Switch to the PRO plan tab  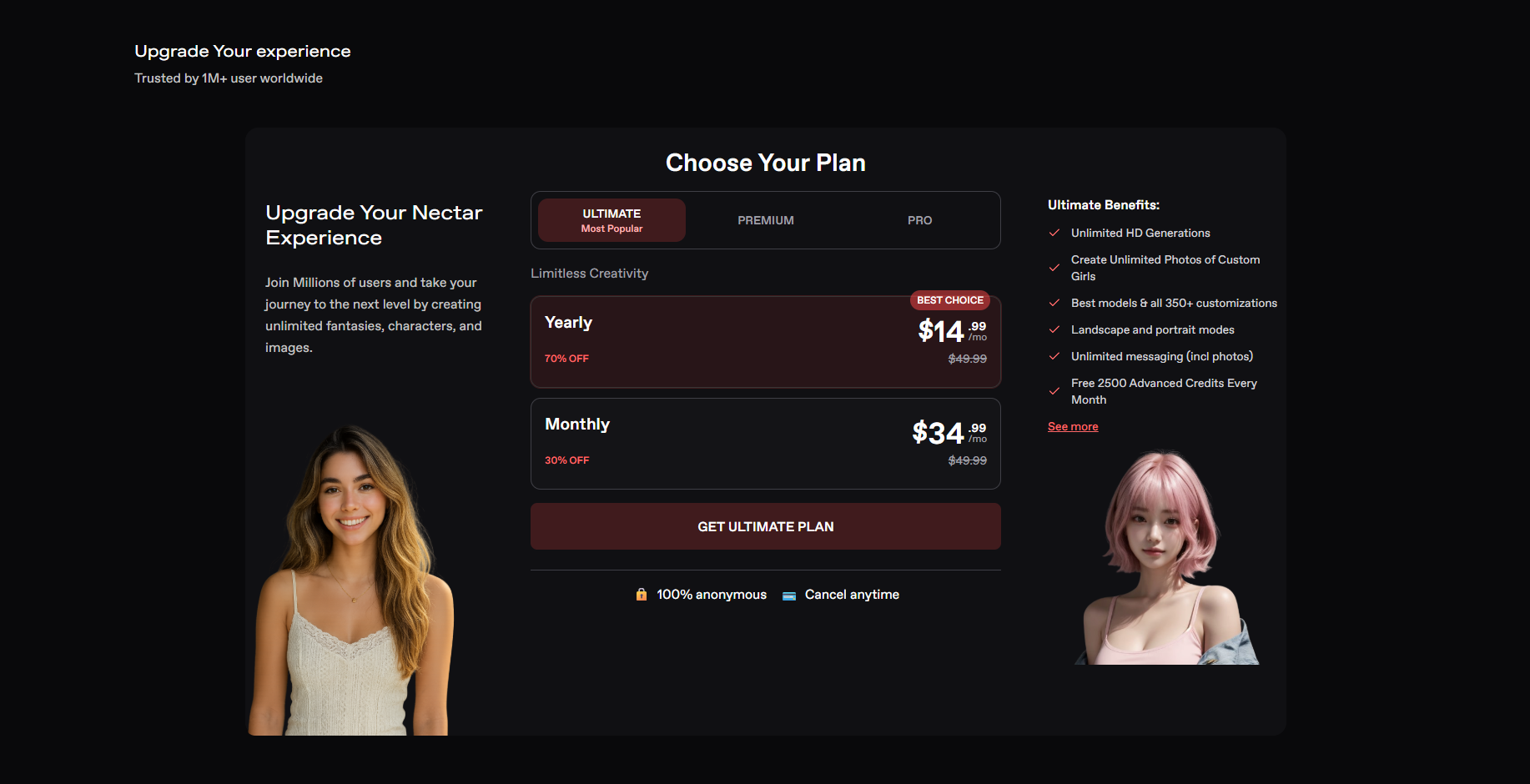tap(920, 220)
